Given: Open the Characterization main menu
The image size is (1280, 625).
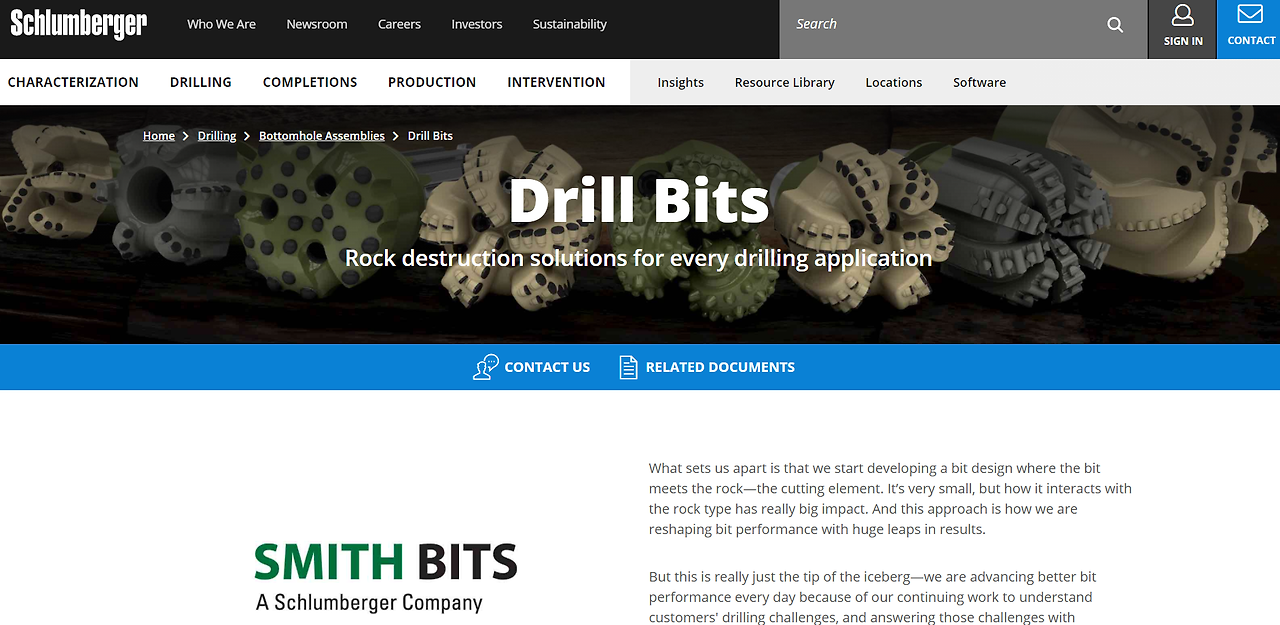Looking at the screenshot, I should point(73,82).
